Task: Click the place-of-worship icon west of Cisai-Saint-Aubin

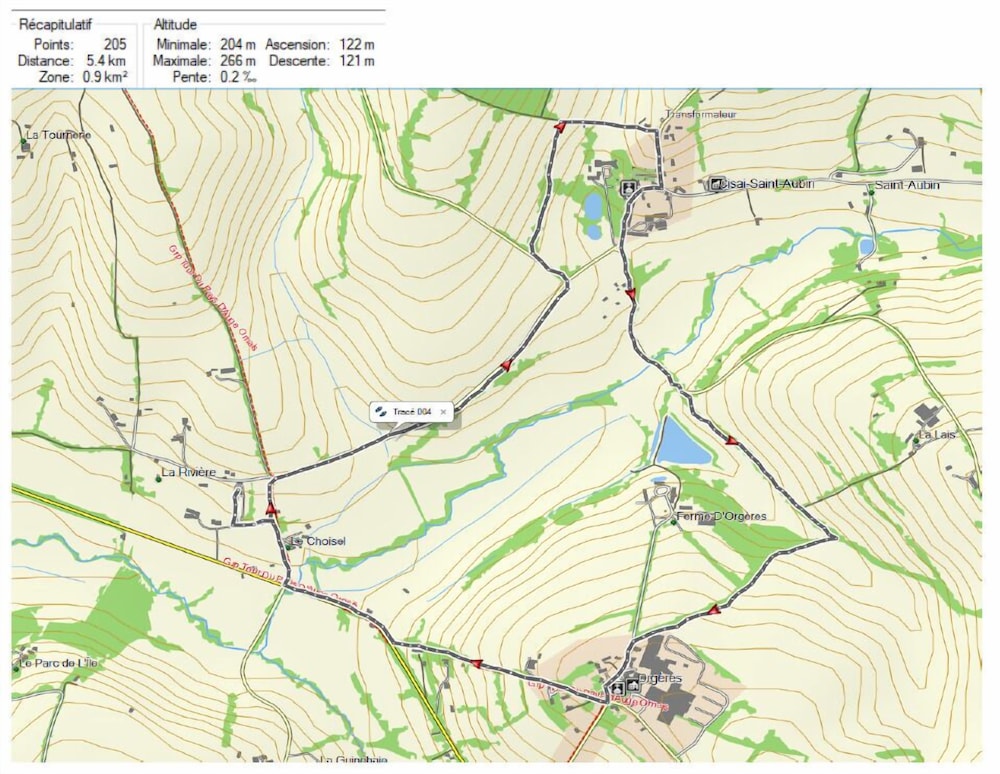Action: [628, 187]
